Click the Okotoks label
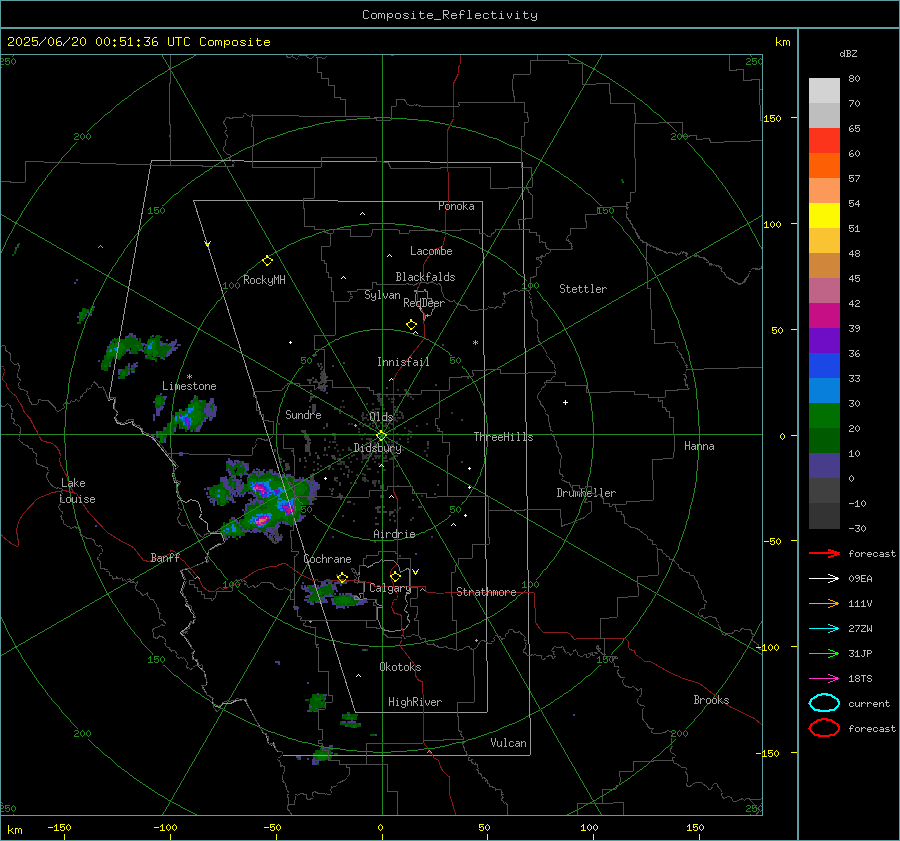 click(x=400, y=667)
